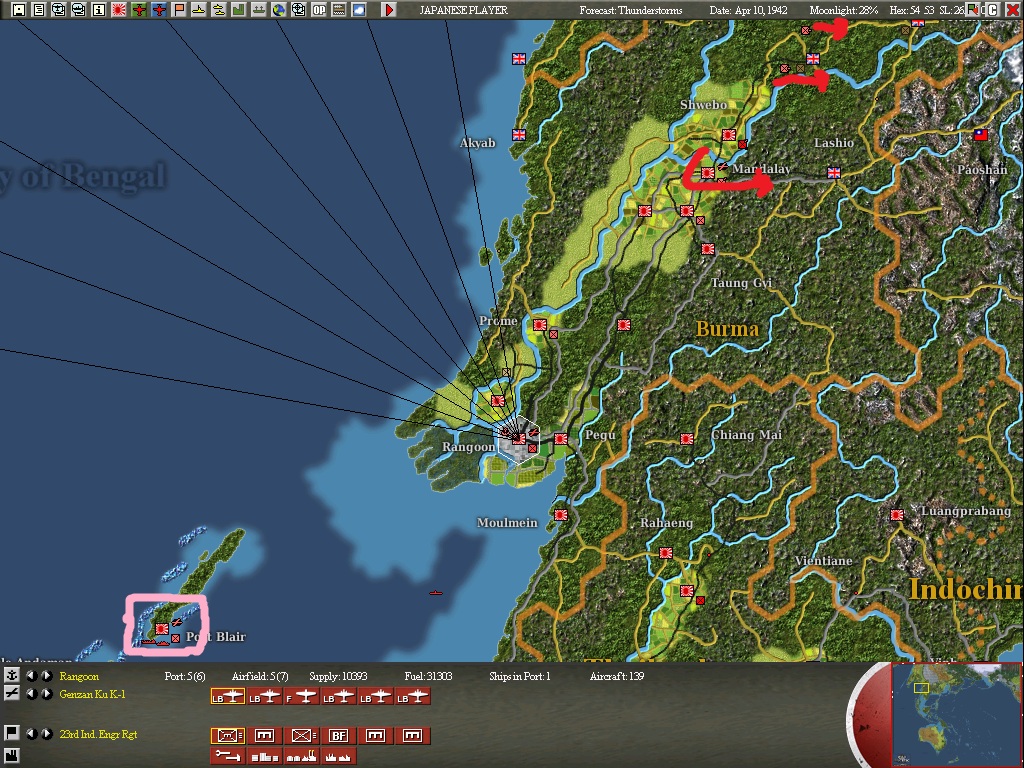The width and height of the screenshot is (1024, 768).
Task: Click the red plane on blue toolbar icon
Action: tap(159, 10)
